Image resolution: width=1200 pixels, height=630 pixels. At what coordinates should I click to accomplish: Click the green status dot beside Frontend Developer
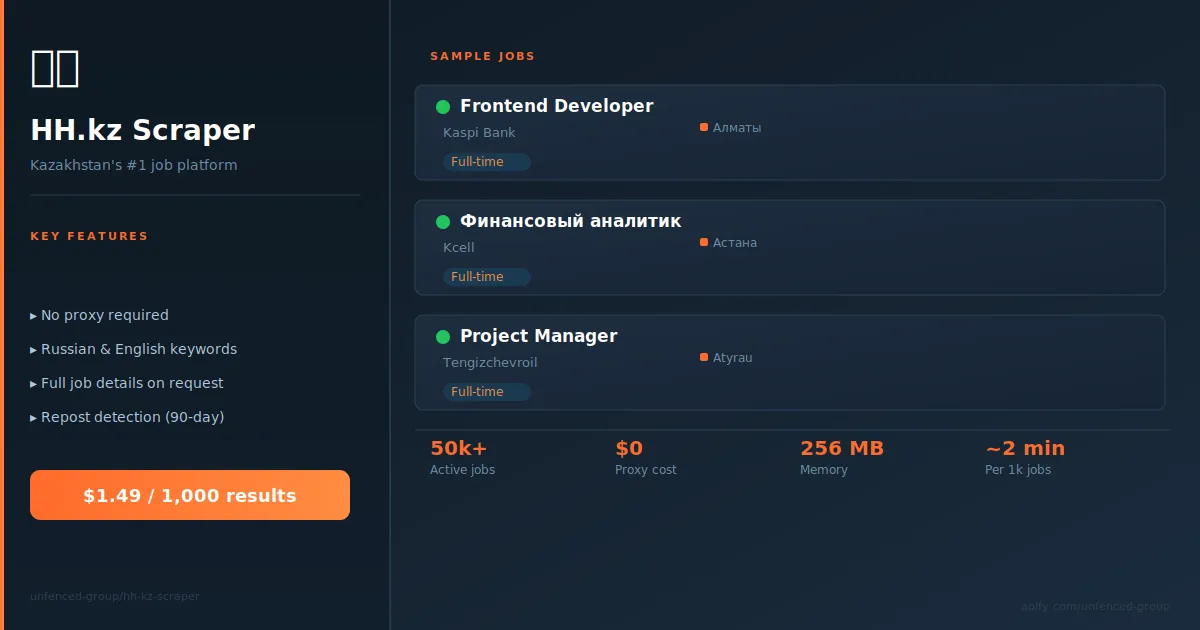click(443, 107)
